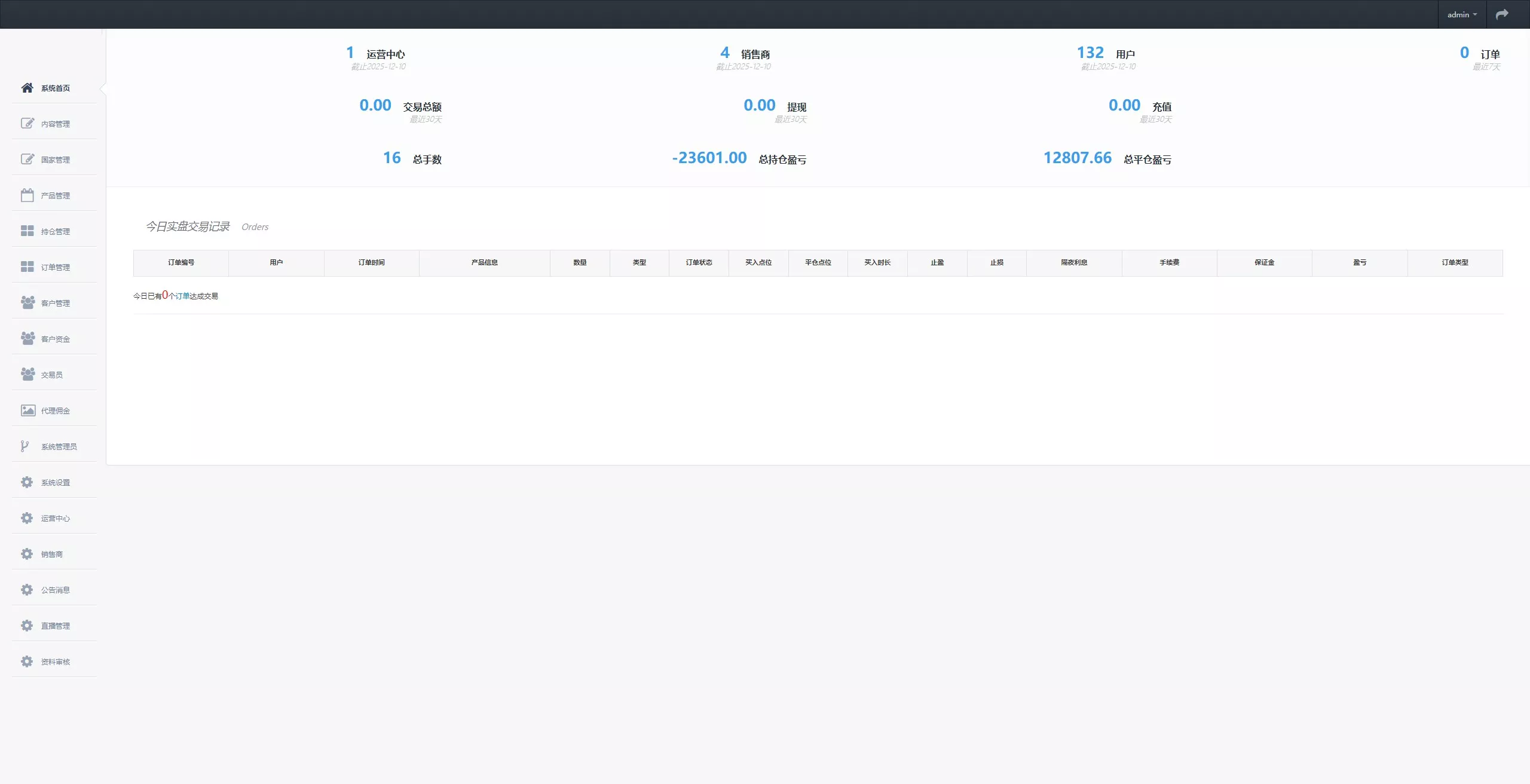Screen dimensions: 1530x784
Task: Go to 国家管理 menu item
Action: pyautogui.click(x=55, y=160)
